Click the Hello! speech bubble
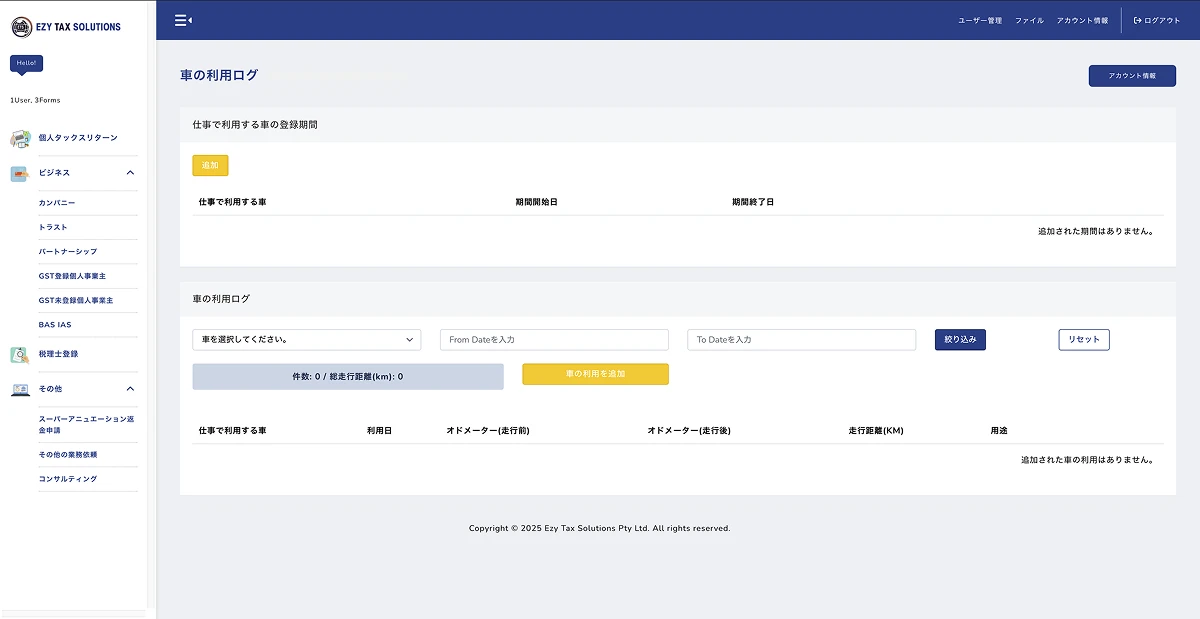The width and height of the screenshot is (1200, 619). (26, 63)
